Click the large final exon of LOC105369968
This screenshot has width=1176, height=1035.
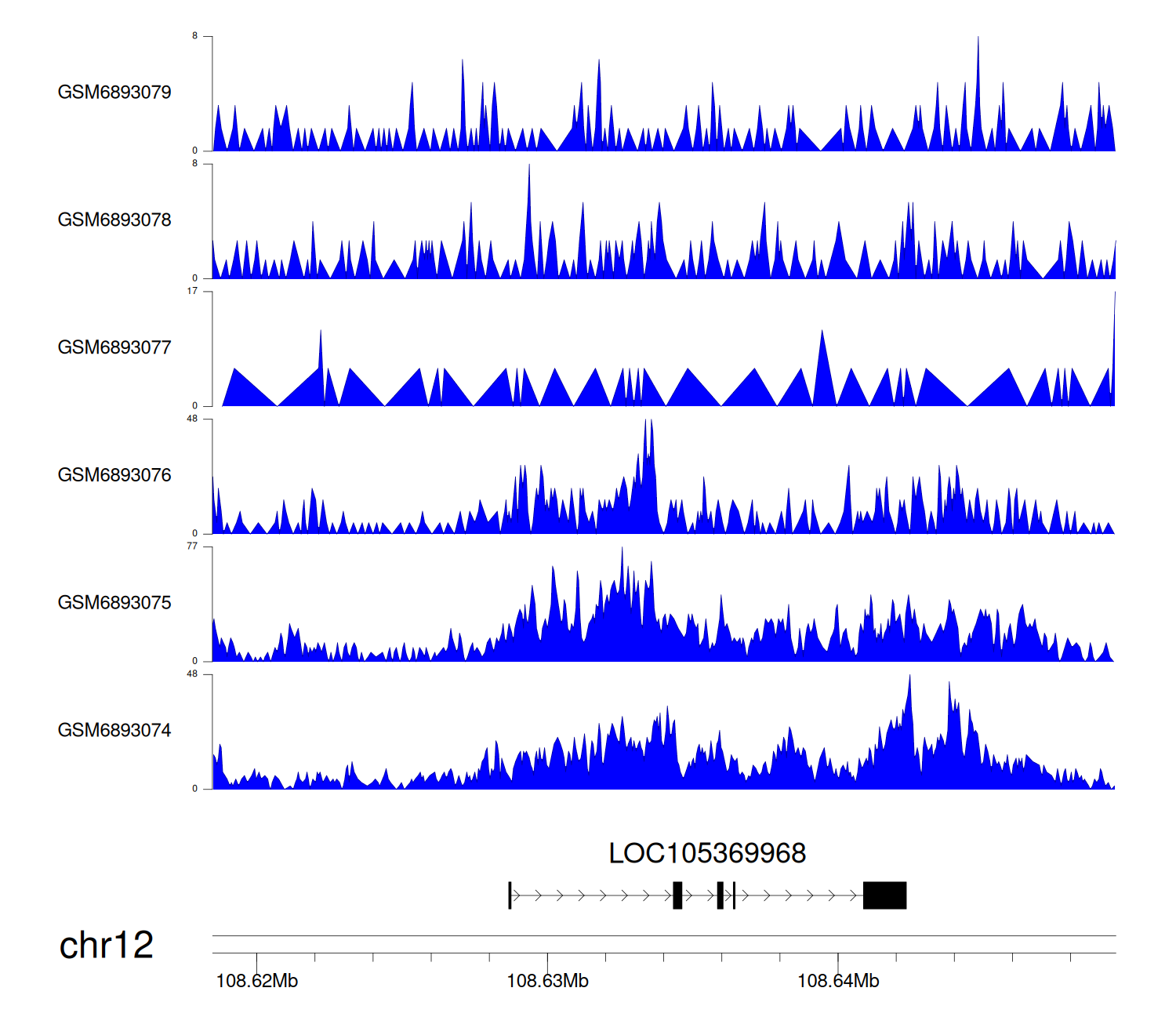pos(884,895)
